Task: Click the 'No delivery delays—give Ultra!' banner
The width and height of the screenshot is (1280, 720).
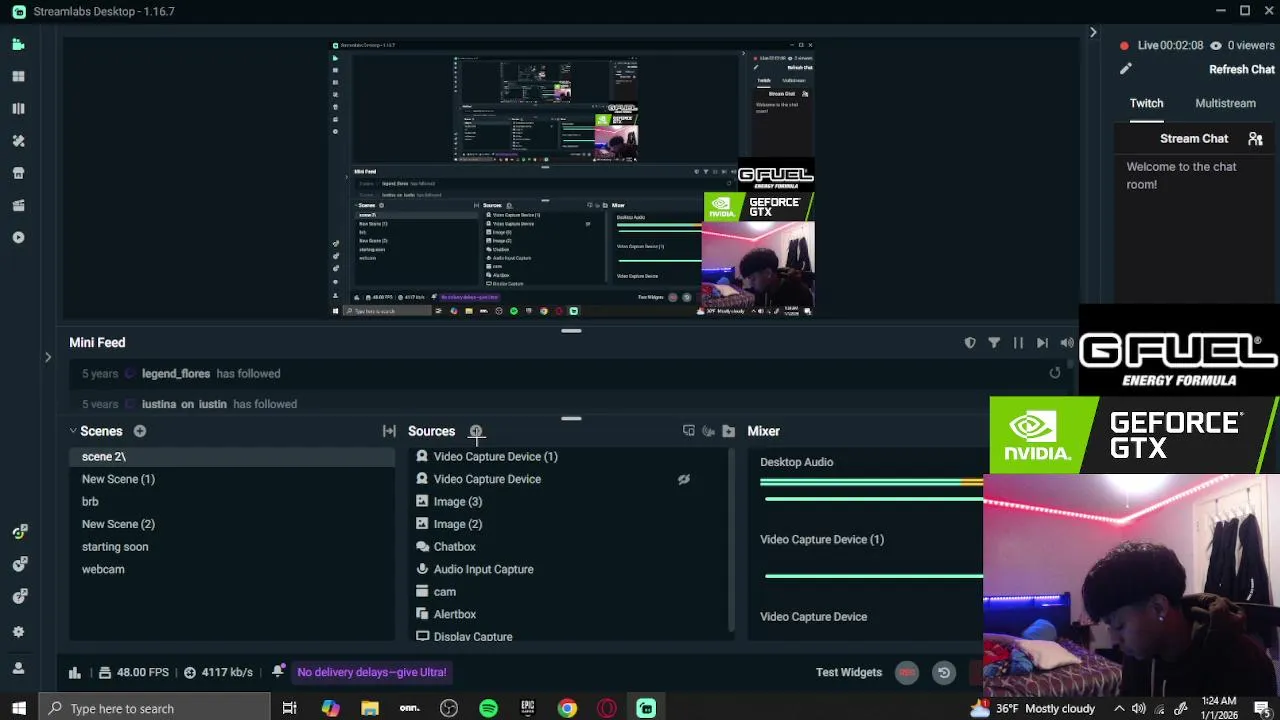Action: 372,672
